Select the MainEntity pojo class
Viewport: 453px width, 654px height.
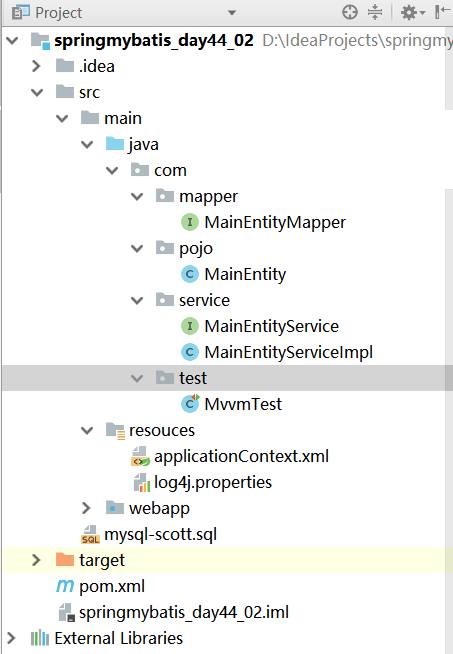point(245,274)
